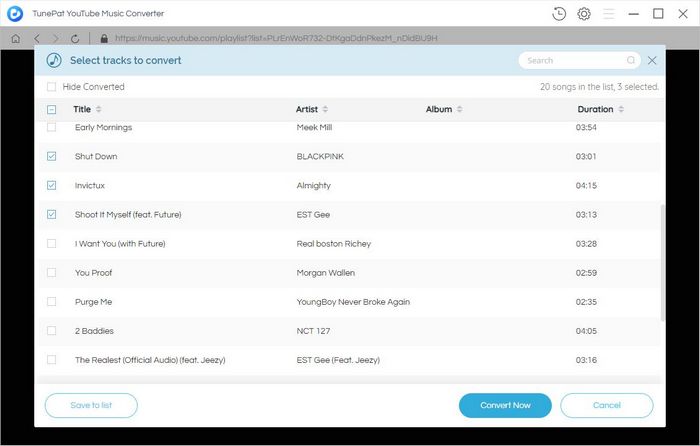Click the NCT 127 artist cell
700x446 pixels.
tap(313, 331)
